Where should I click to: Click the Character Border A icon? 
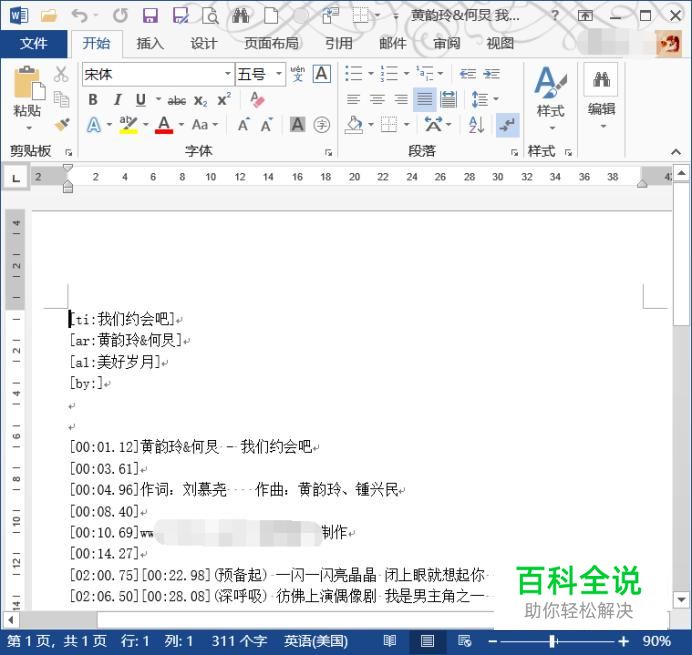(x=321, y=74)
